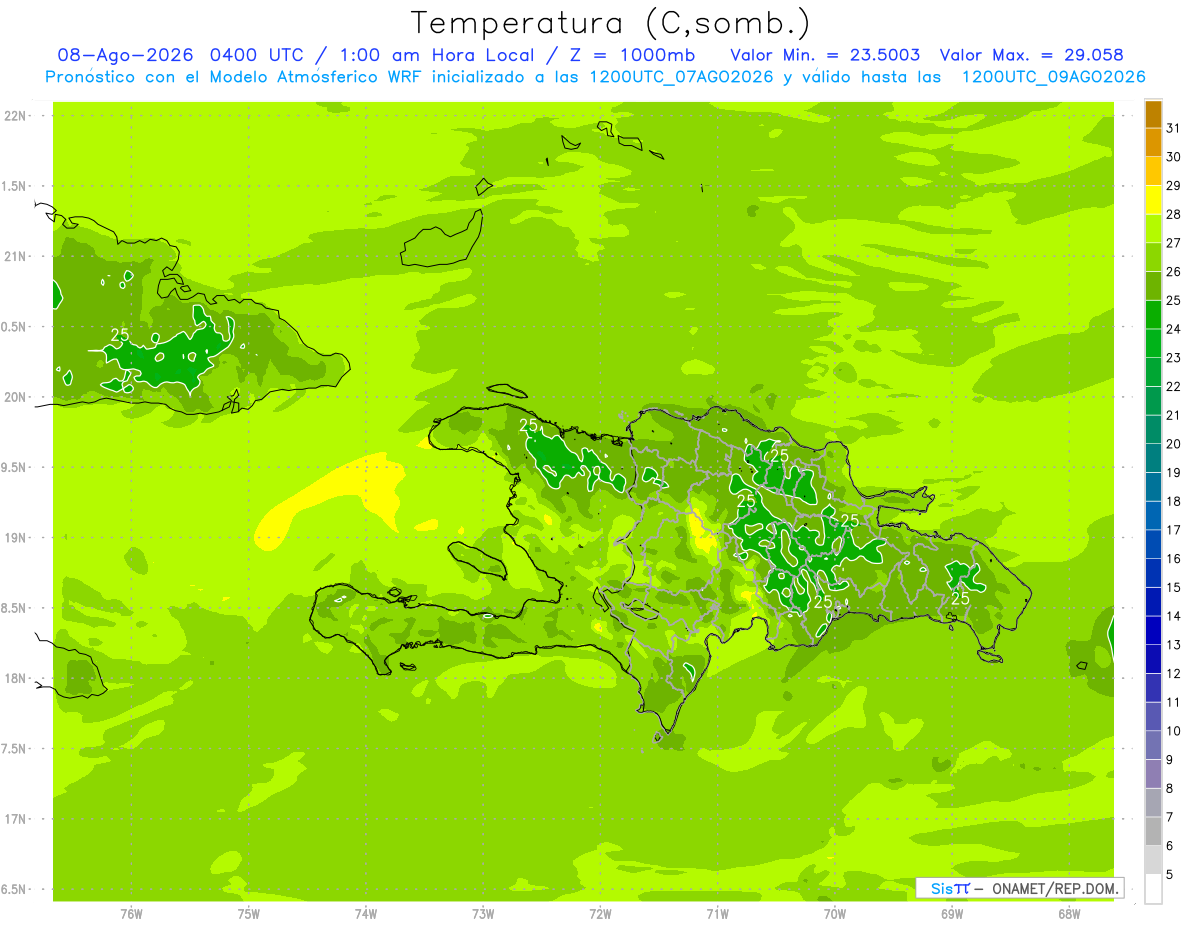Screen dimensions: 1200x927
Task: Click the 28 value on the color scale
Action: [1174, 214]
